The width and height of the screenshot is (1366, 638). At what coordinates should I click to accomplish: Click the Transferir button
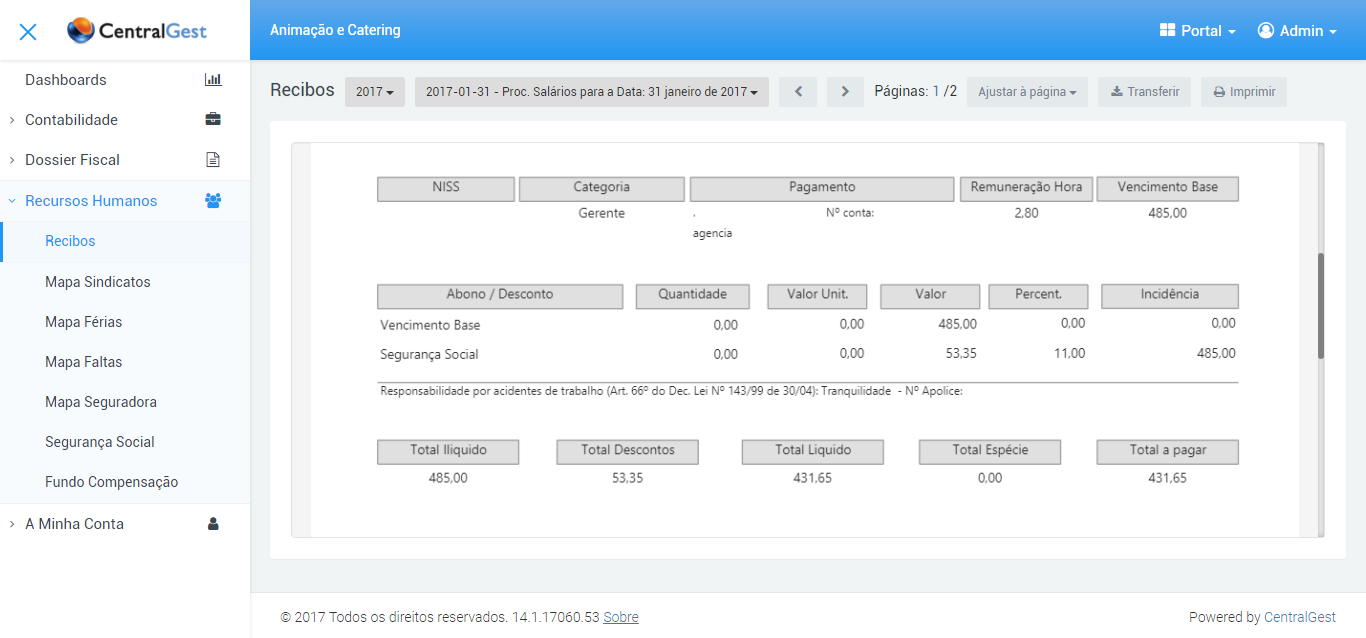click(1144, 92)
